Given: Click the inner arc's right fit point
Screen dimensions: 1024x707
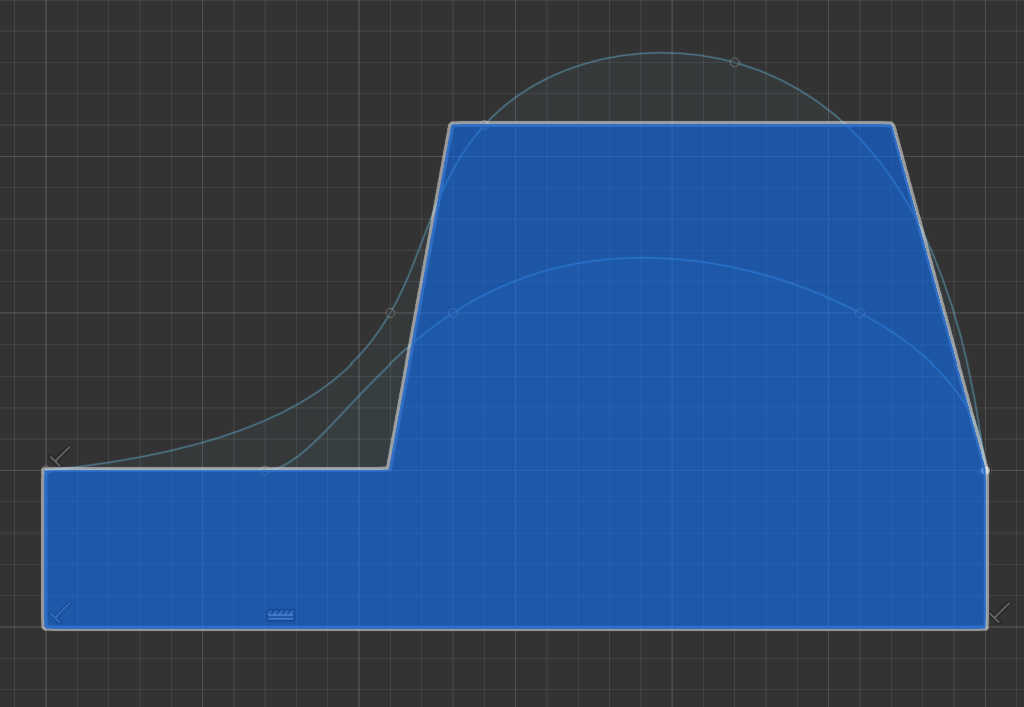Looking at the screenshot, I should pyautogui.click(x=859, y=313).
